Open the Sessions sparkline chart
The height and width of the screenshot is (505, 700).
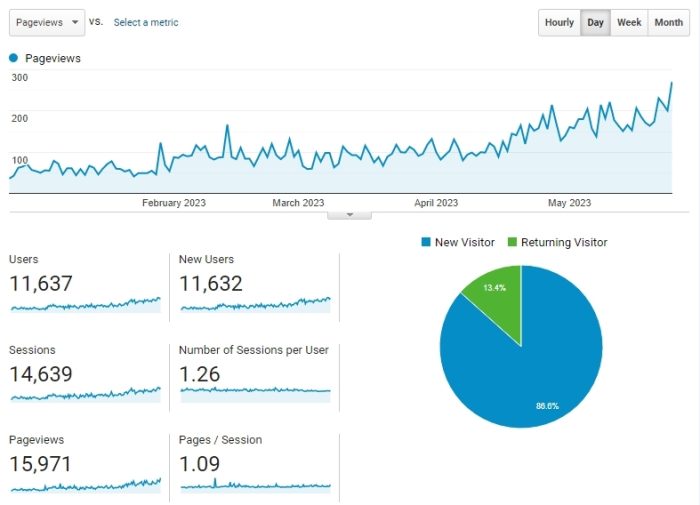click(85, 394)
